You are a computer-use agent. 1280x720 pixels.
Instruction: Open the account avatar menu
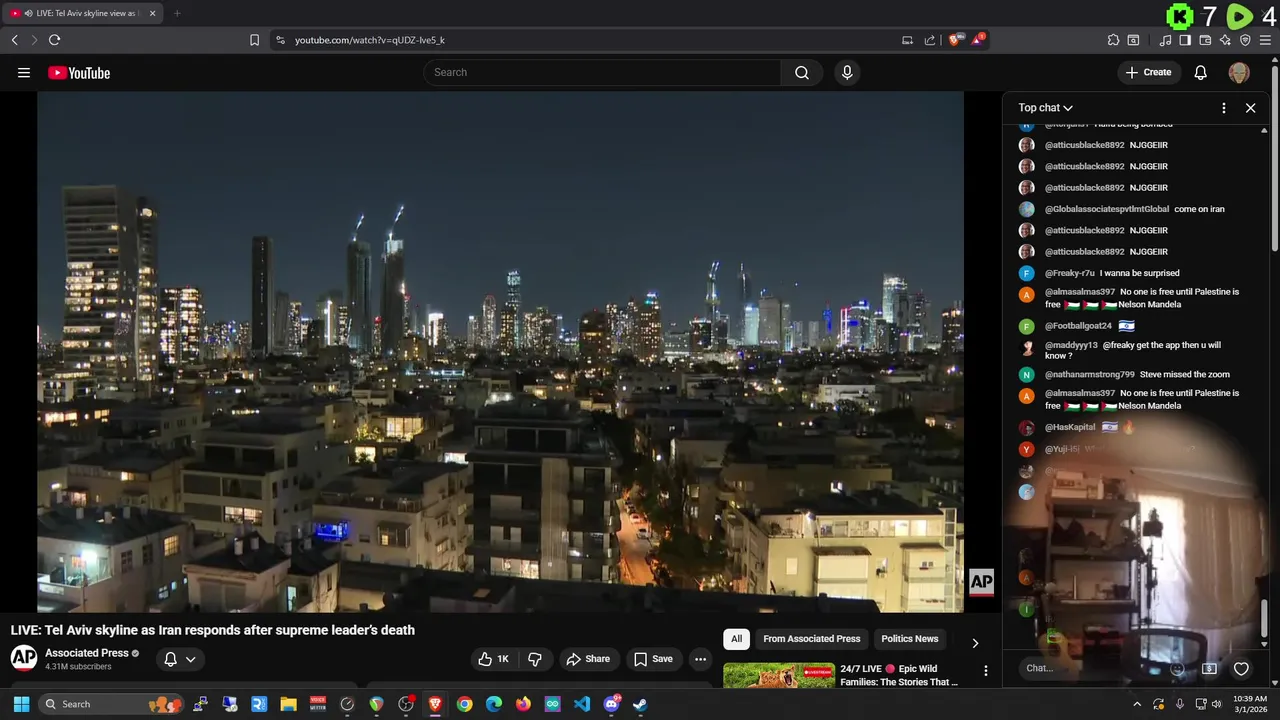1239,72
